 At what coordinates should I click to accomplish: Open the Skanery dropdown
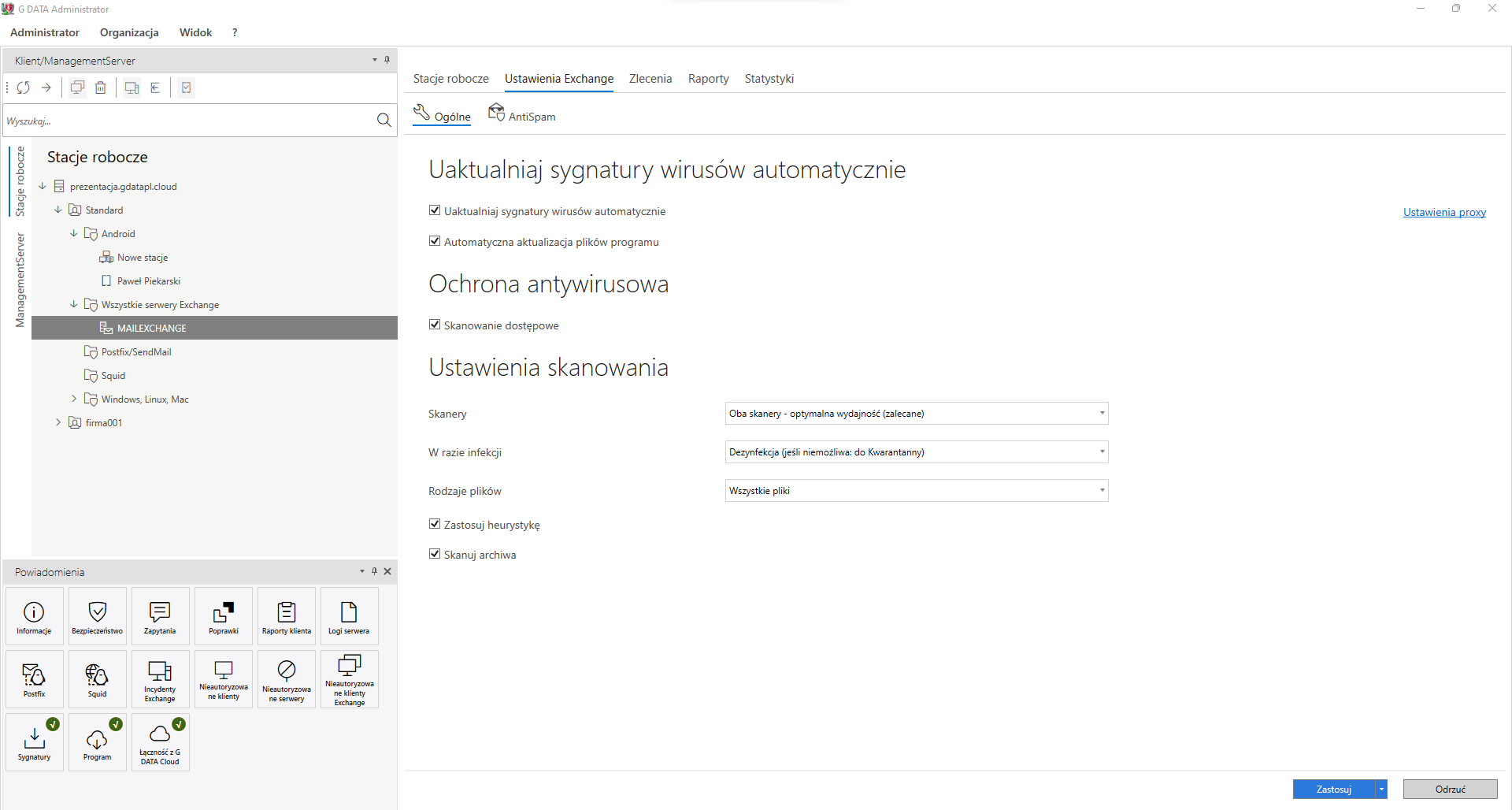(916, 414)
